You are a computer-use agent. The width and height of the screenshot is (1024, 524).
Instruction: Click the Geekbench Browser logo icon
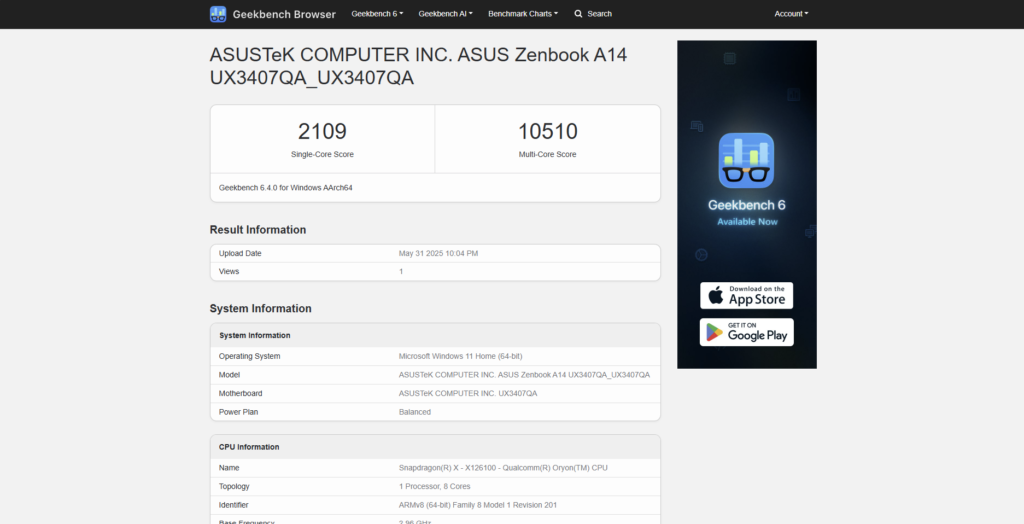click(218, 14)
